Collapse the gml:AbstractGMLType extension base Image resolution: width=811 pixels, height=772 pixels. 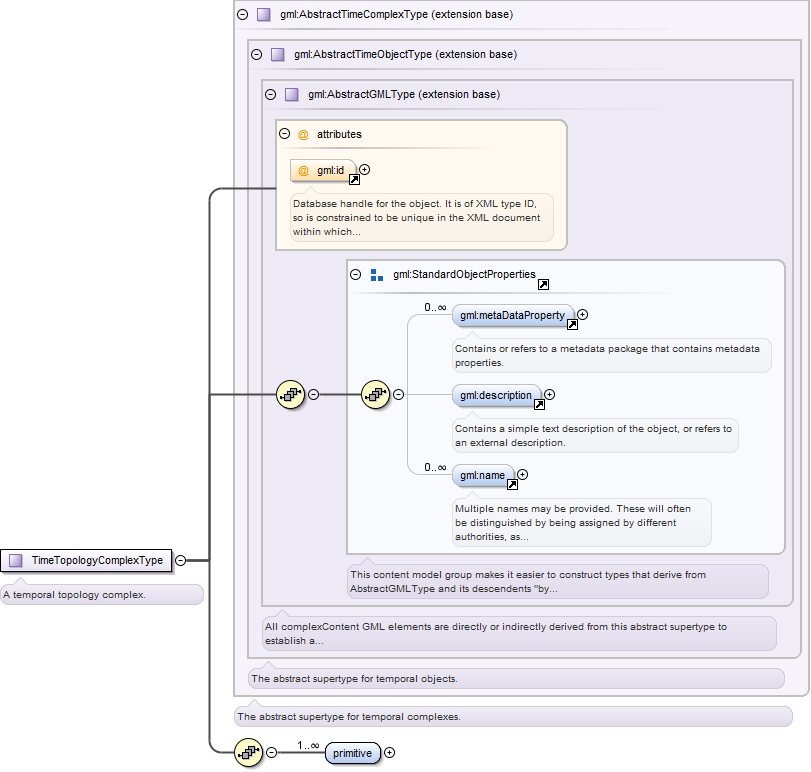tap(271, 94)
